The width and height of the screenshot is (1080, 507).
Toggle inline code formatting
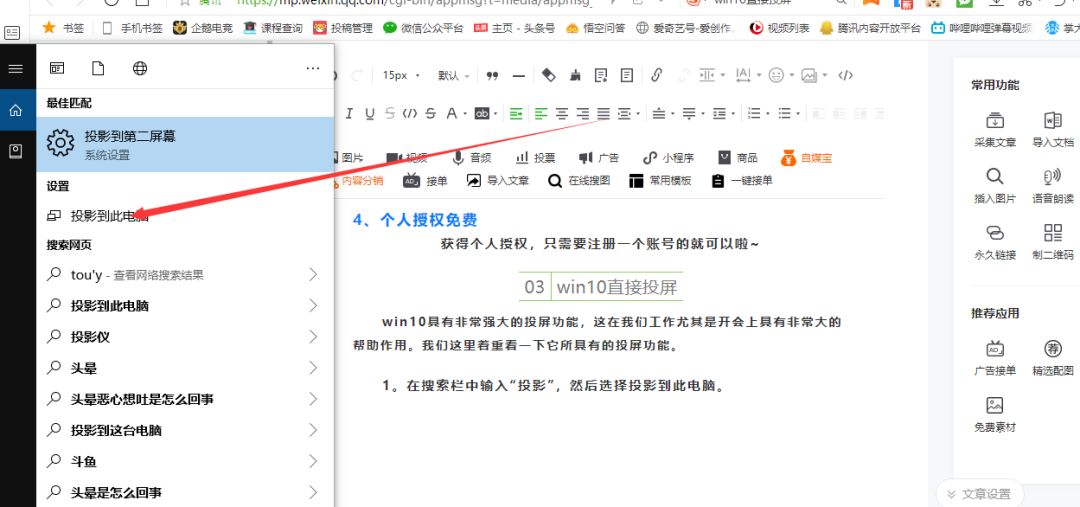tap(410, 114)
